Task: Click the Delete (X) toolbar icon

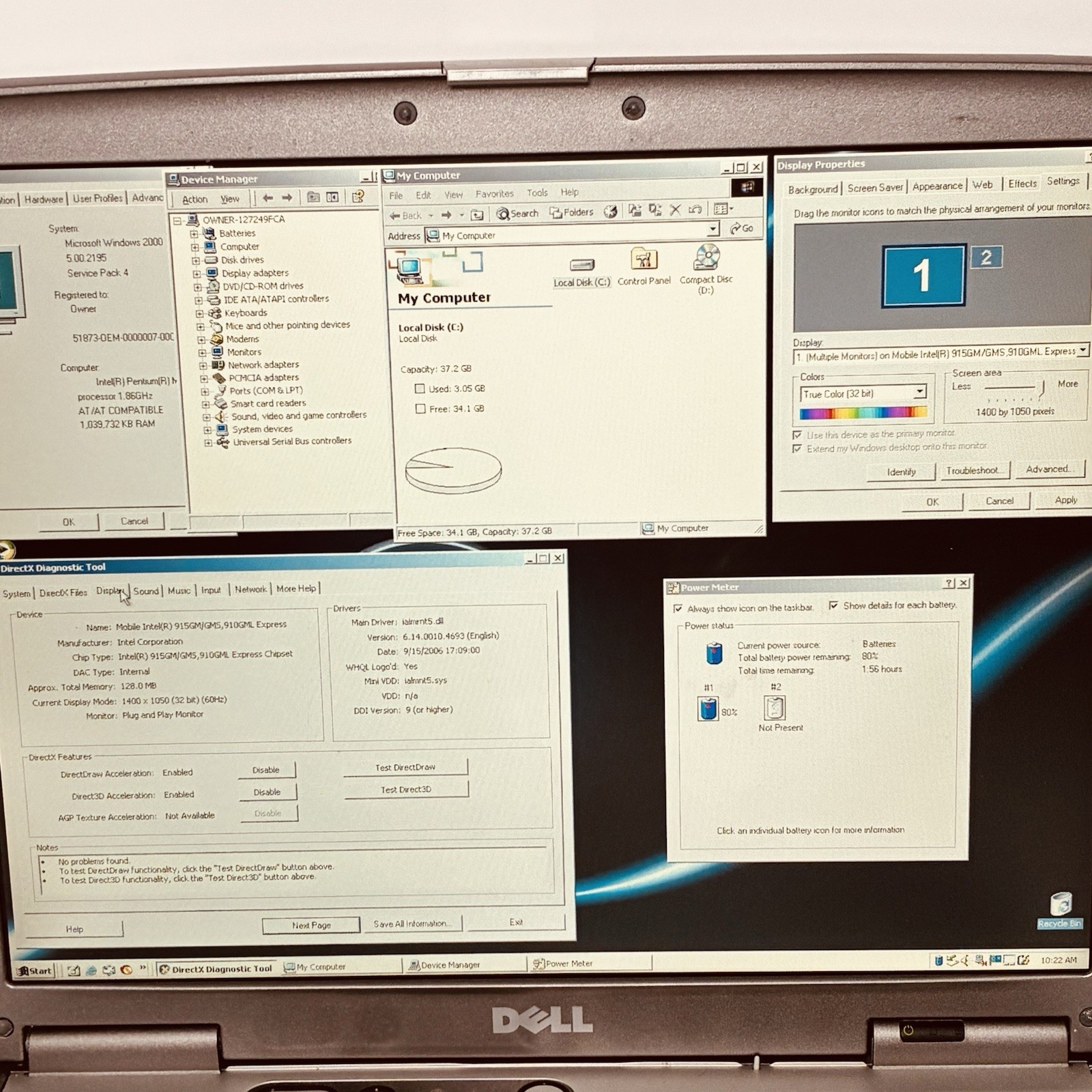Action: tap(675, 210)
